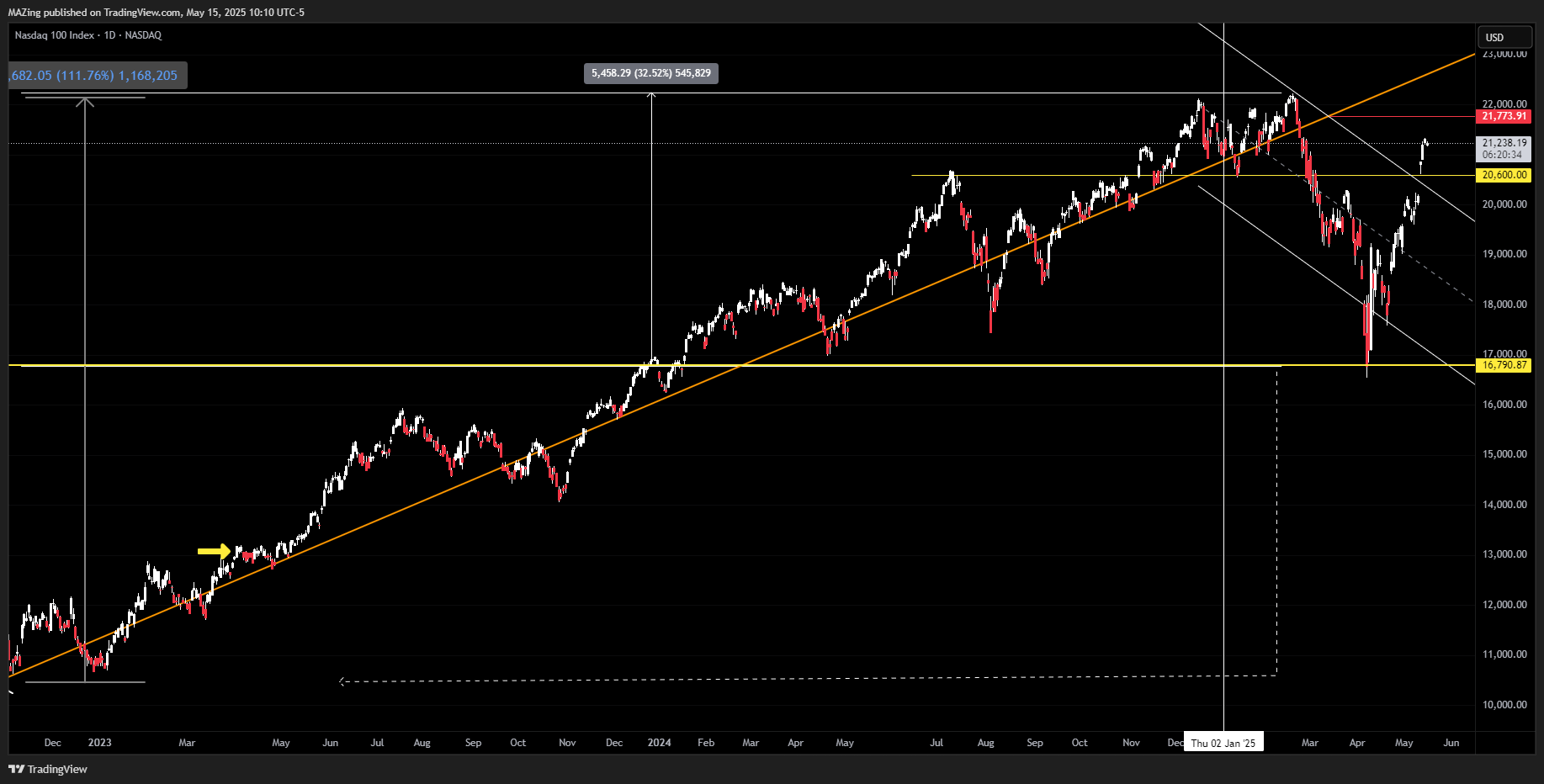Click the 13,000.00 price axis label
Image resolution: width=1544 pixels, height=784 pixels.
[x=1504, y=554]
